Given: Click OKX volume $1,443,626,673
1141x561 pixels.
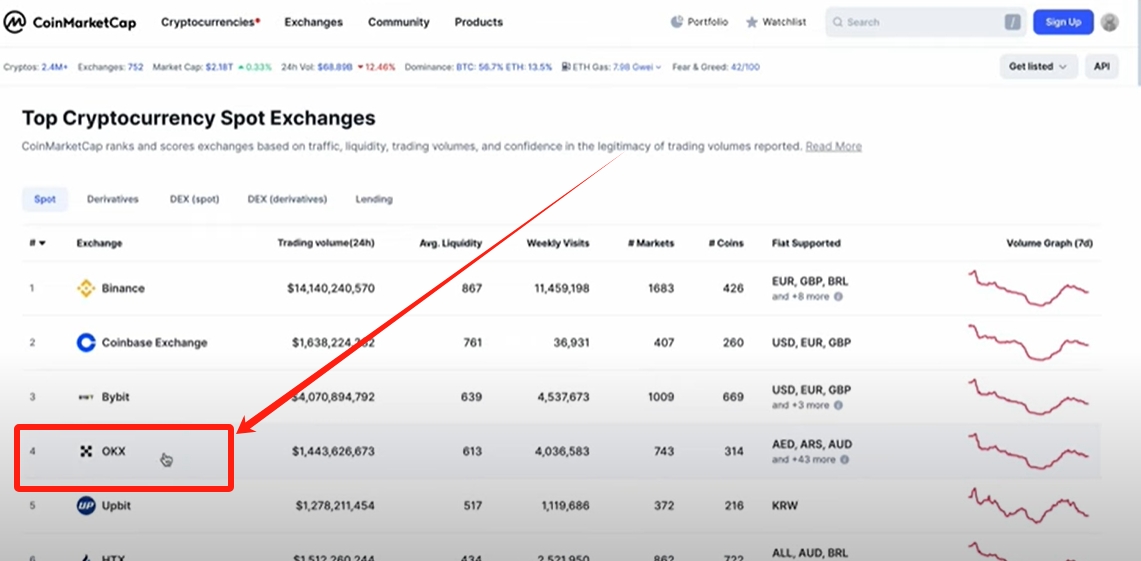Looking at the screenshot, I should click(333, 451).
